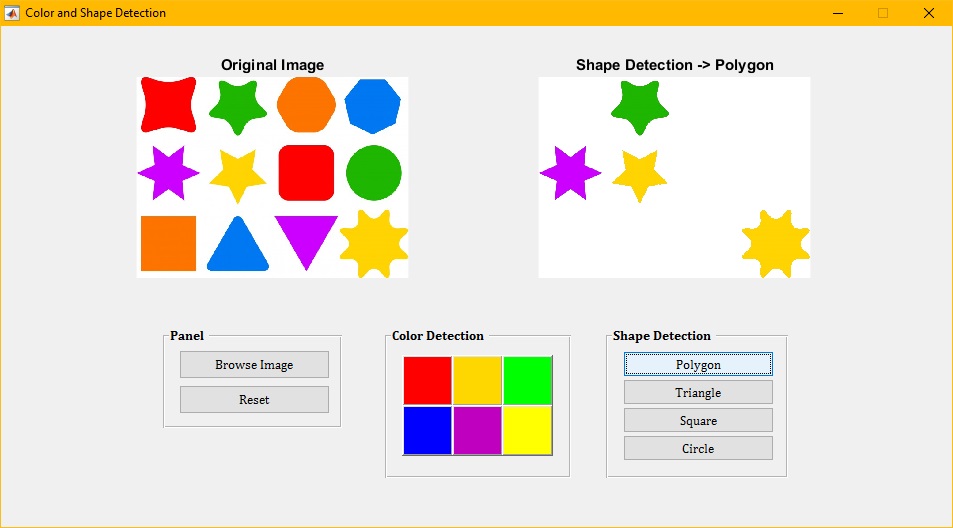The width and height of the screenshot is (953, 528).
Task: Click the orange square in Original Image
Action: click(x=168, y=243)
